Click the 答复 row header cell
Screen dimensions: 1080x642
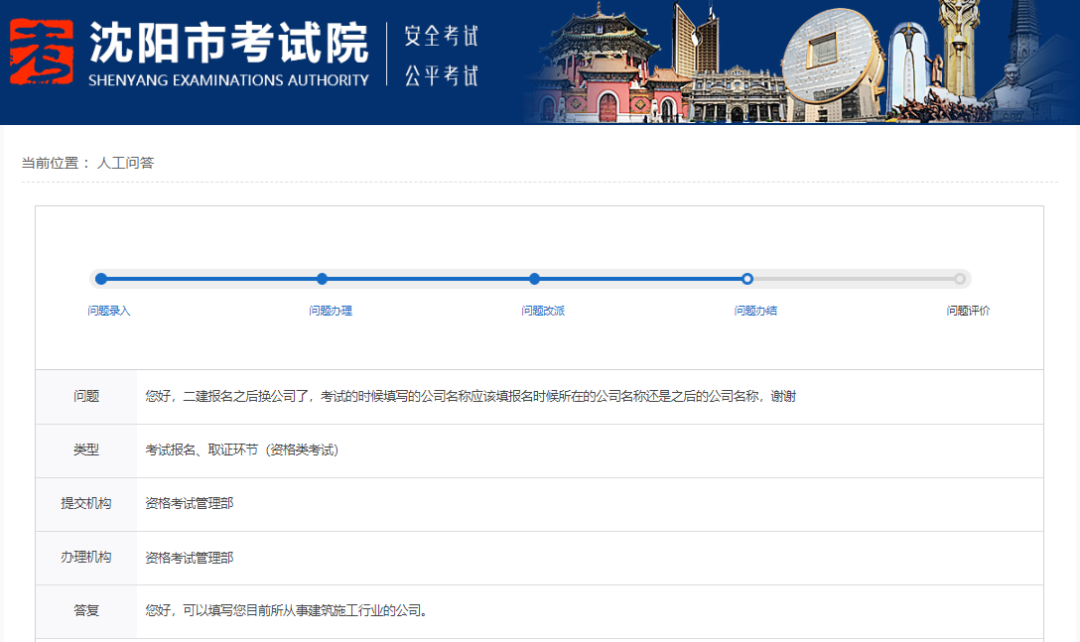point(86,611)
